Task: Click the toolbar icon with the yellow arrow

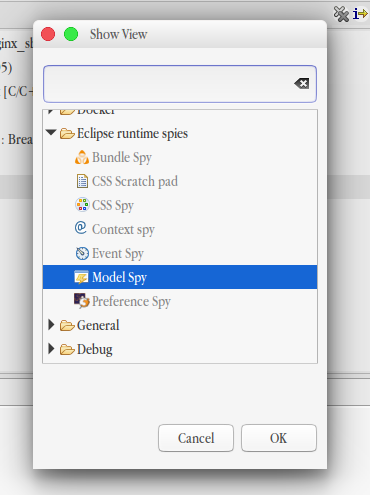Action: pos(360,14)
